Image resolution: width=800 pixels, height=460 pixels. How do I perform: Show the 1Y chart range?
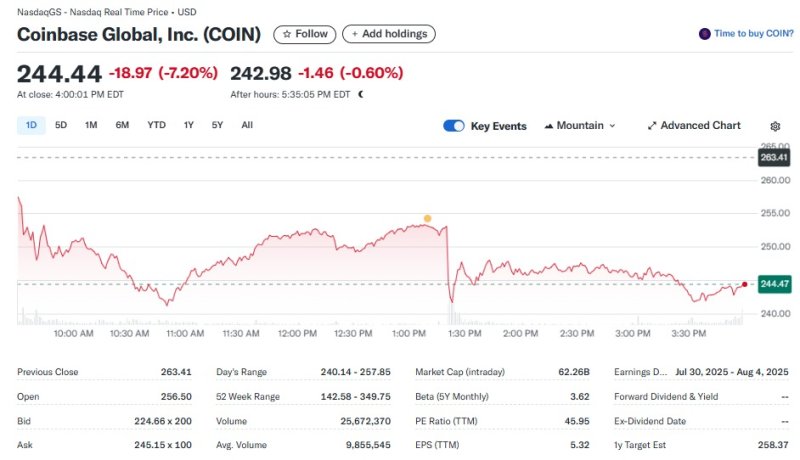[188, 125]
